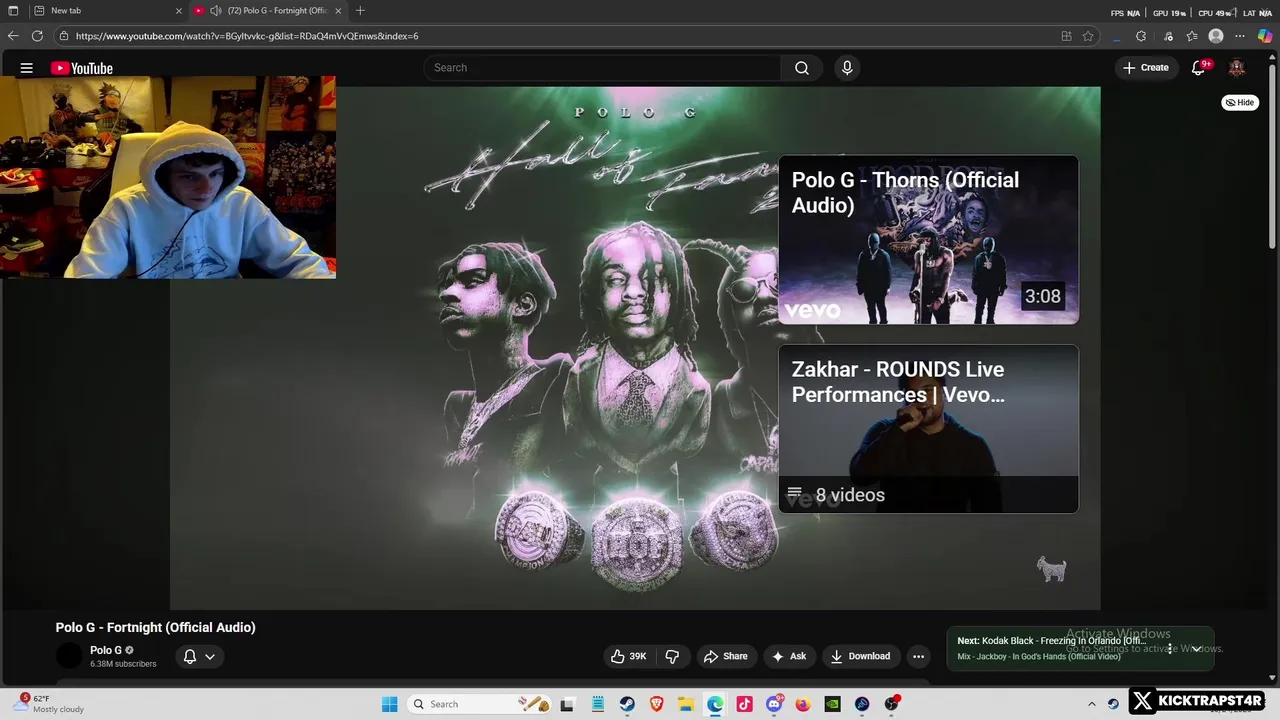Open the YouTube hamburger guide menu

click(27, 68)
